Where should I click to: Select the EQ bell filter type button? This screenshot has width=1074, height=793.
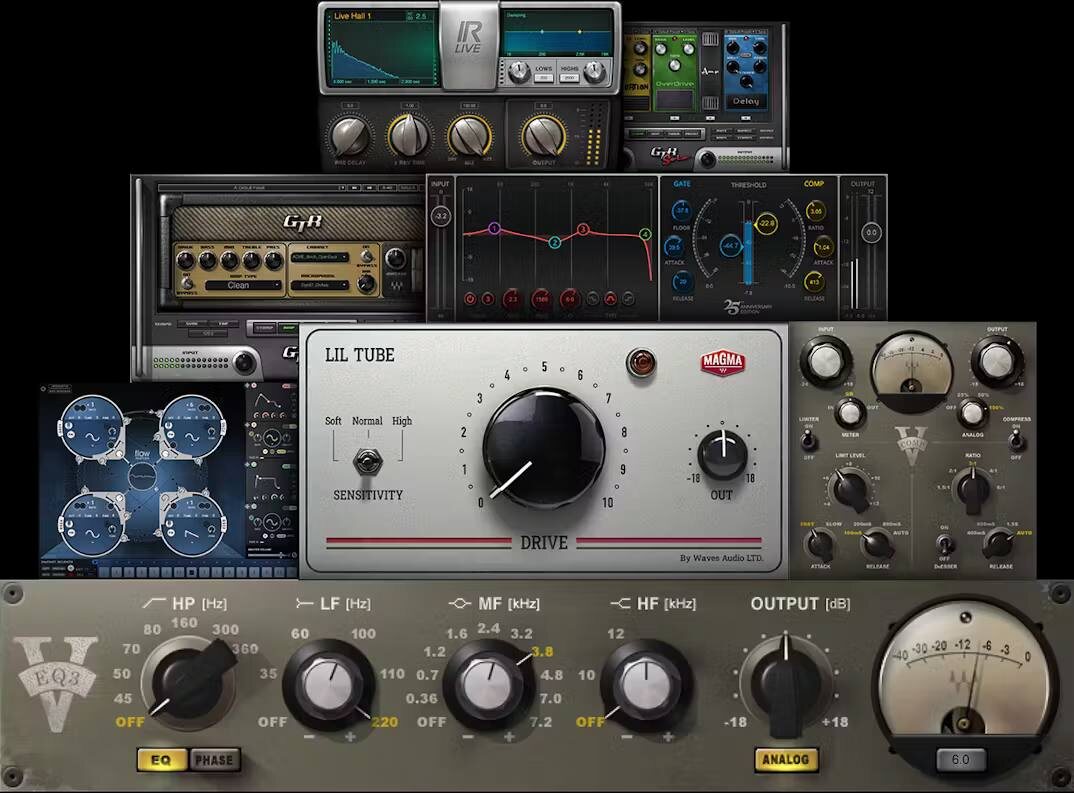pos(610,299)
